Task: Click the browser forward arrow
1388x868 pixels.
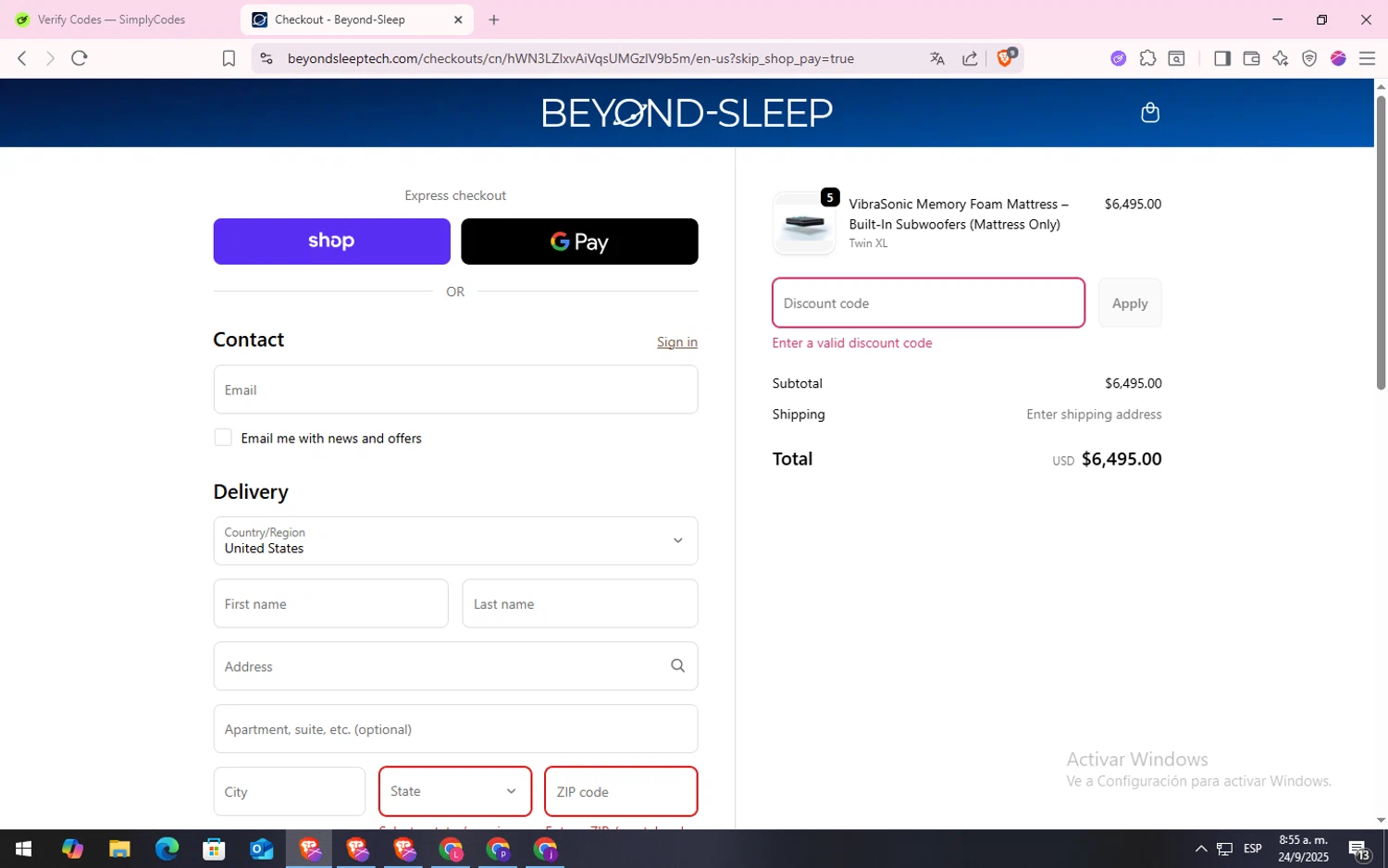Action: click(50, 58)
